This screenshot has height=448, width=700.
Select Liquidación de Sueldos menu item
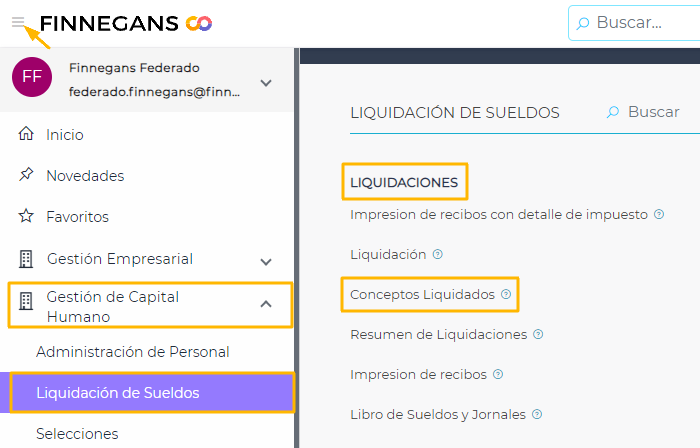click(x=118, y=393)
